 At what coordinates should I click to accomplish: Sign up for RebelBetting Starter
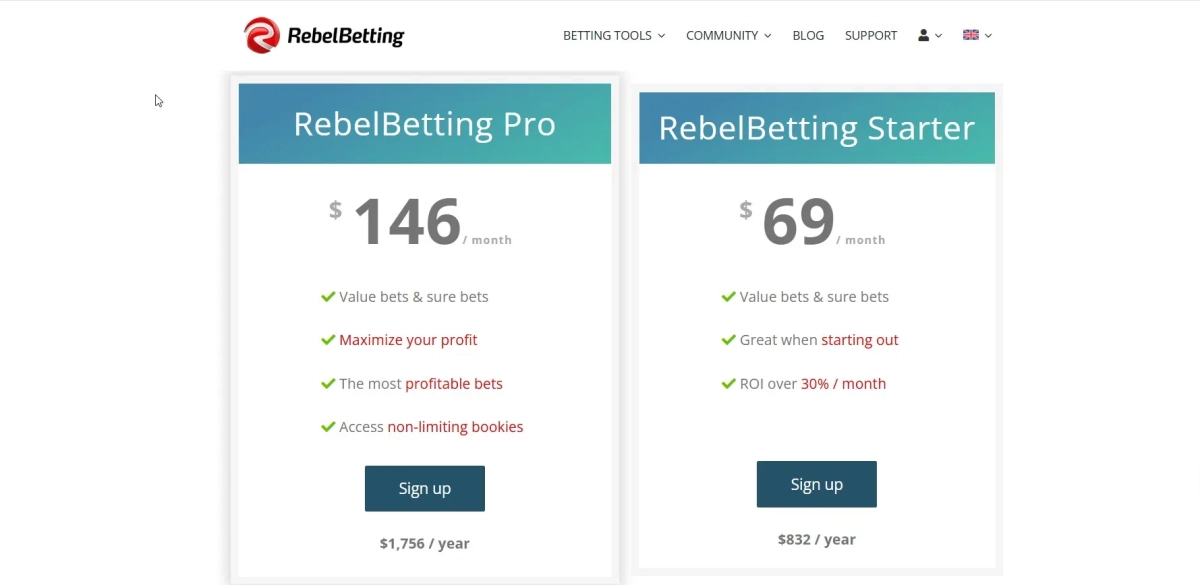[816, 484]
